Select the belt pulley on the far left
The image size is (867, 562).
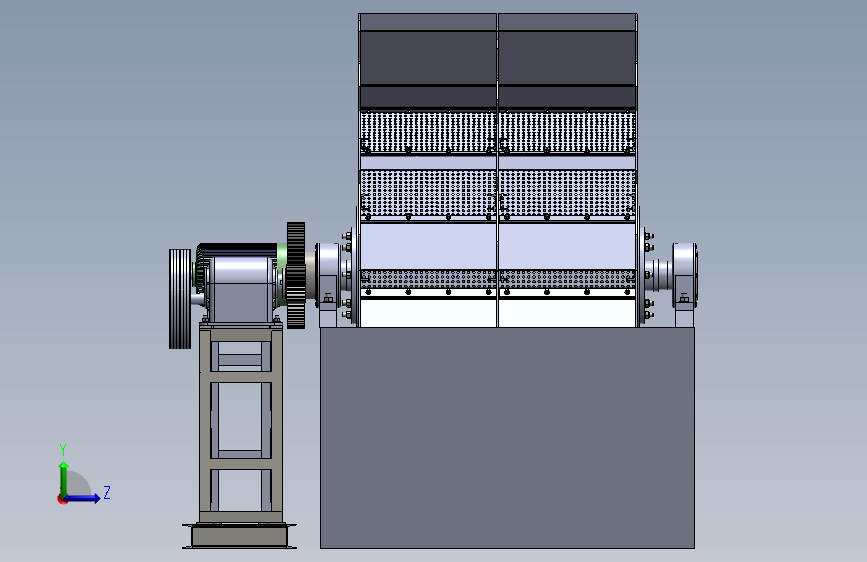coord(180,299)
